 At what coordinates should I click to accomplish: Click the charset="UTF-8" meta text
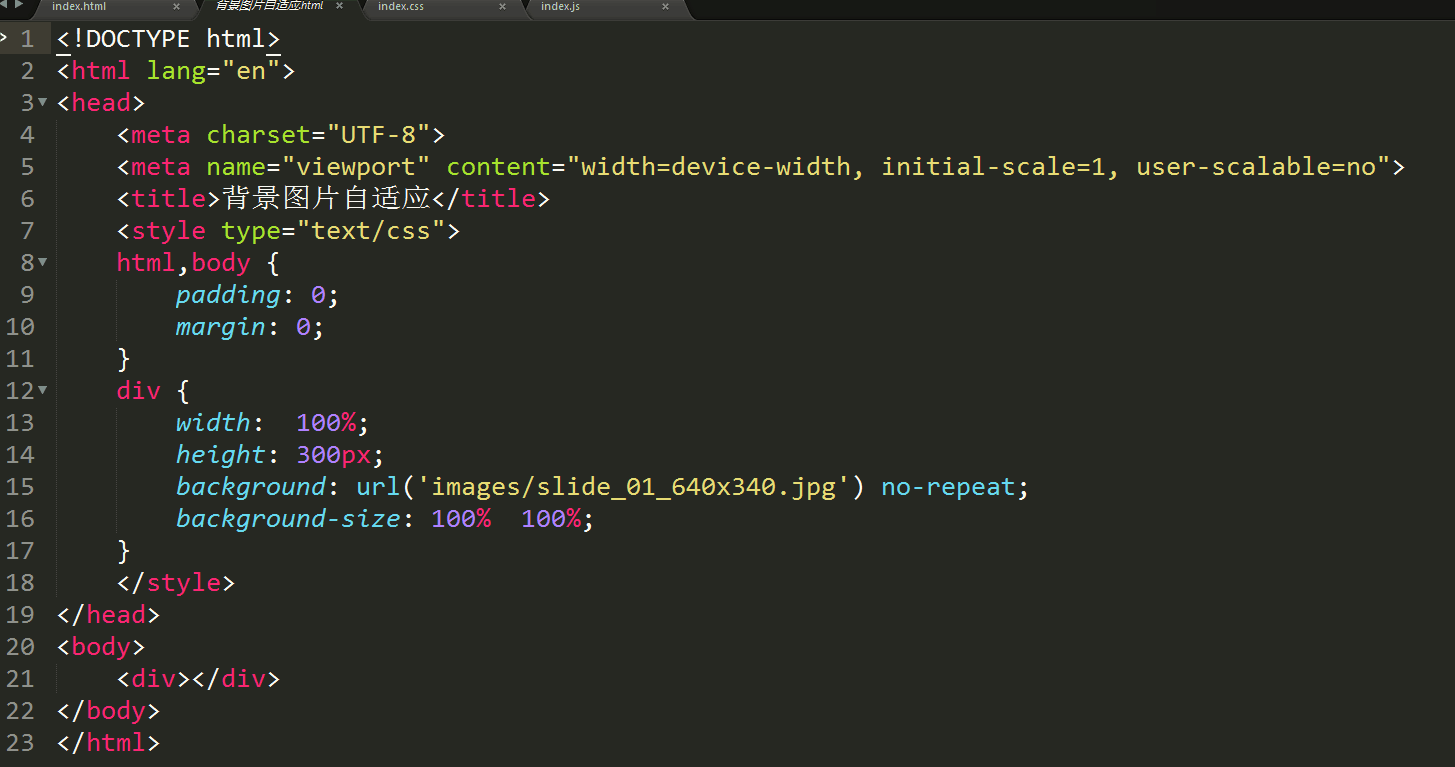318,135
